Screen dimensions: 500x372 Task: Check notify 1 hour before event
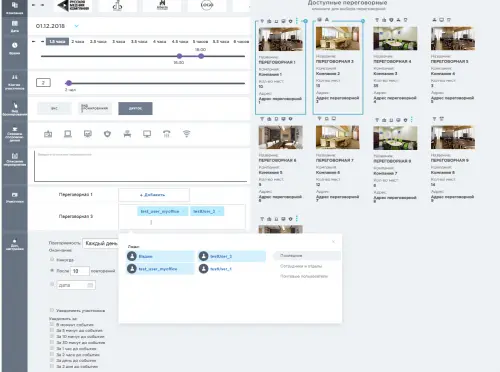[52, 348]
